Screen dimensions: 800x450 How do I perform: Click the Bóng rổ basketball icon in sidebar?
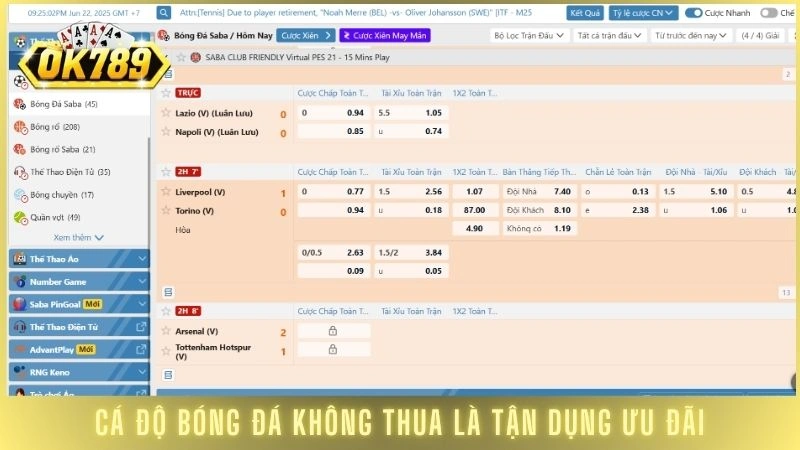click(20, 127)
